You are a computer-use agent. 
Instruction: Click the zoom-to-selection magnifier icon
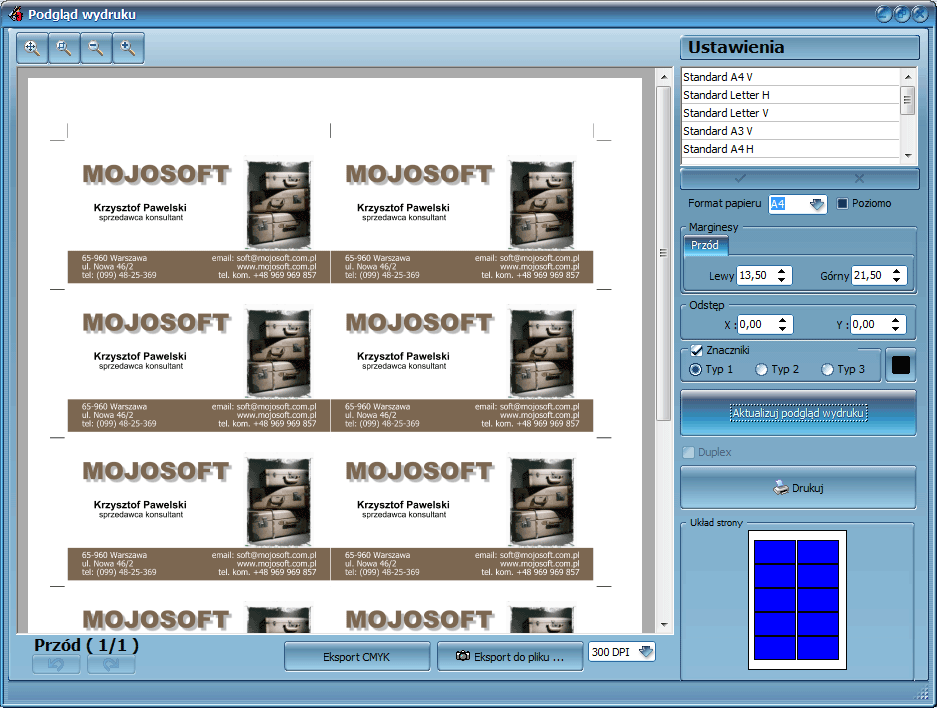[64, 48]
